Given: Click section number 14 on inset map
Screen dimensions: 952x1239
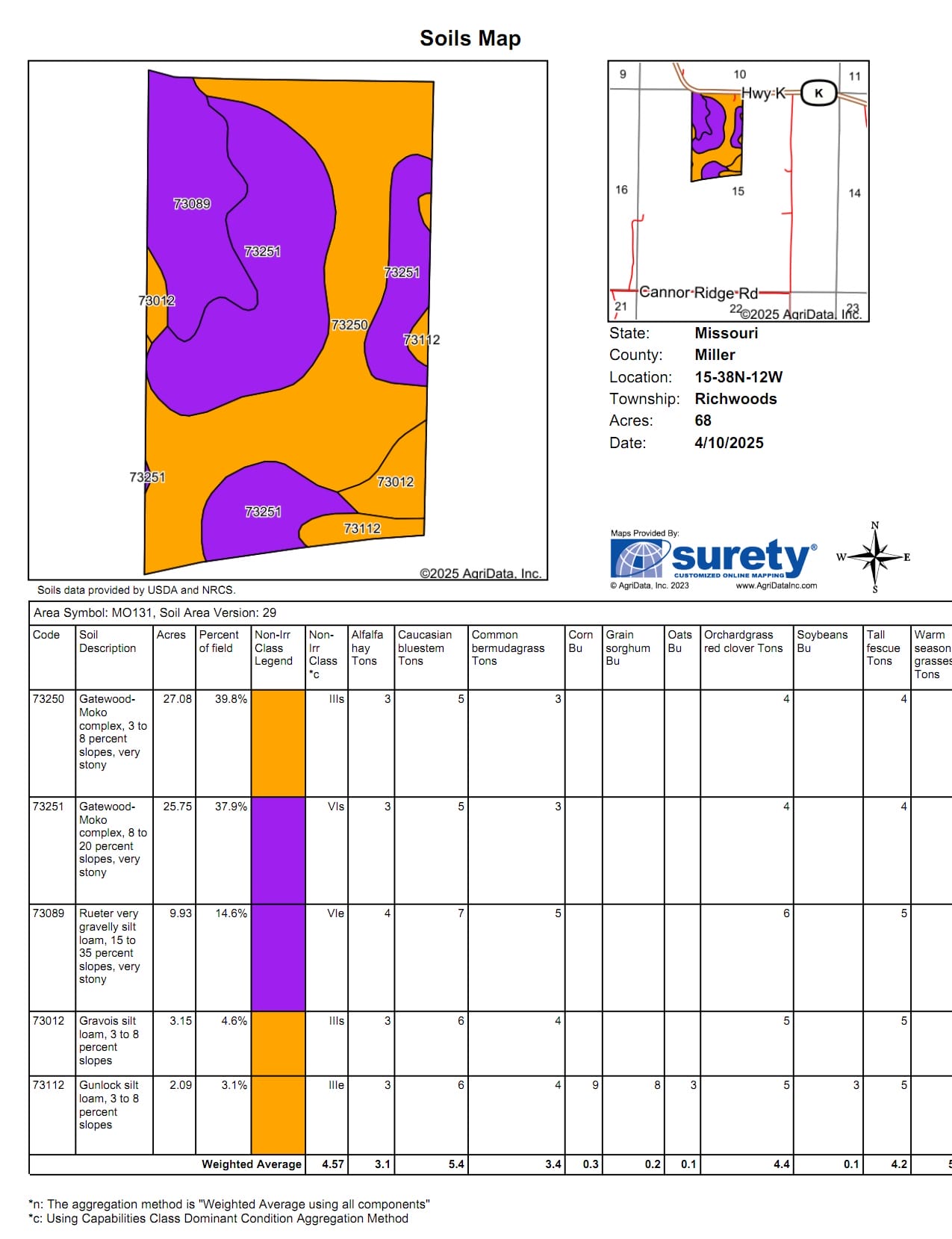Looking at the screenshot, I should tap(854, 193).
